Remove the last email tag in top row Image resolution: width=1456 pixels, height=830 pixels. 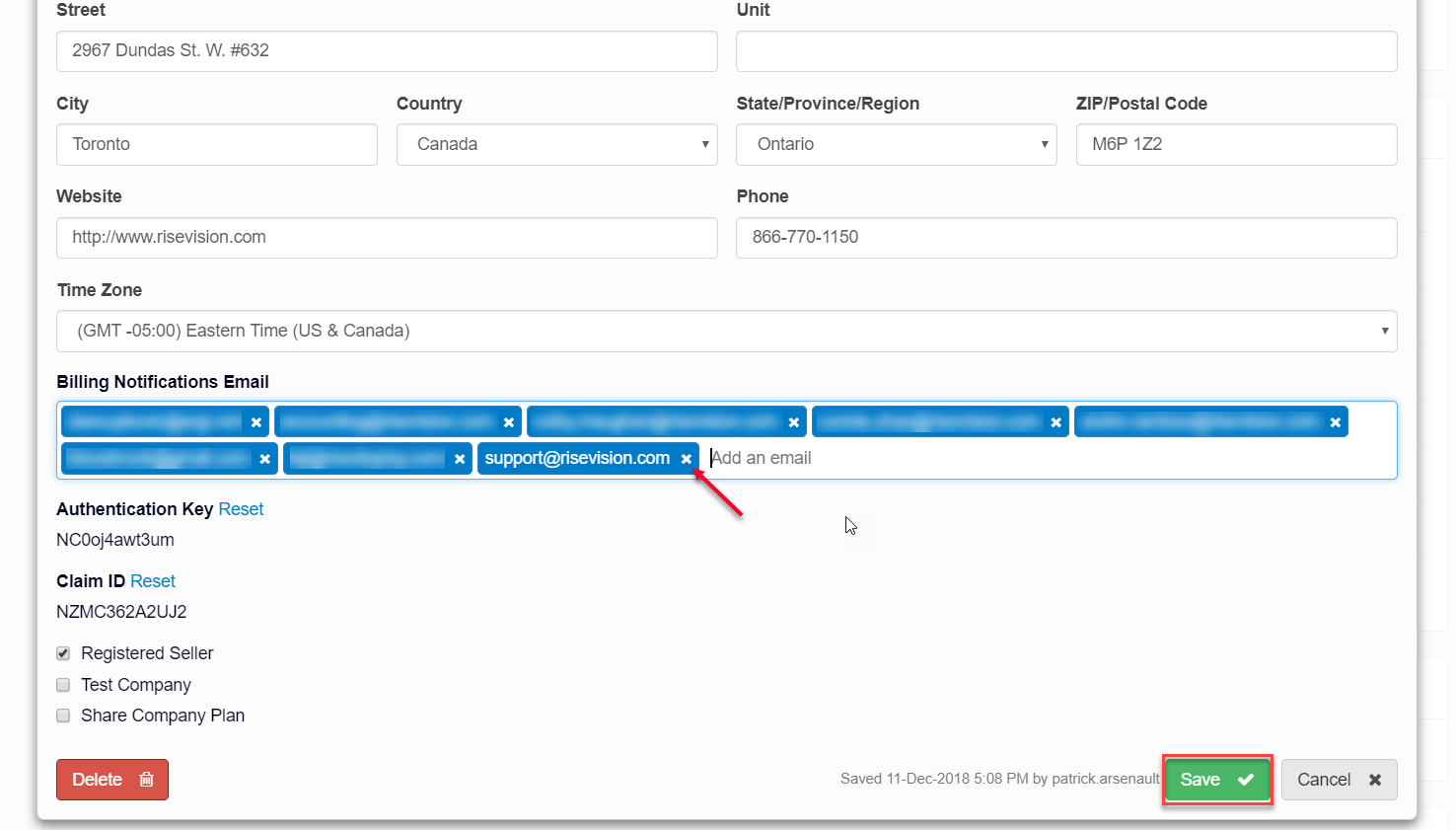[1335, 421]
